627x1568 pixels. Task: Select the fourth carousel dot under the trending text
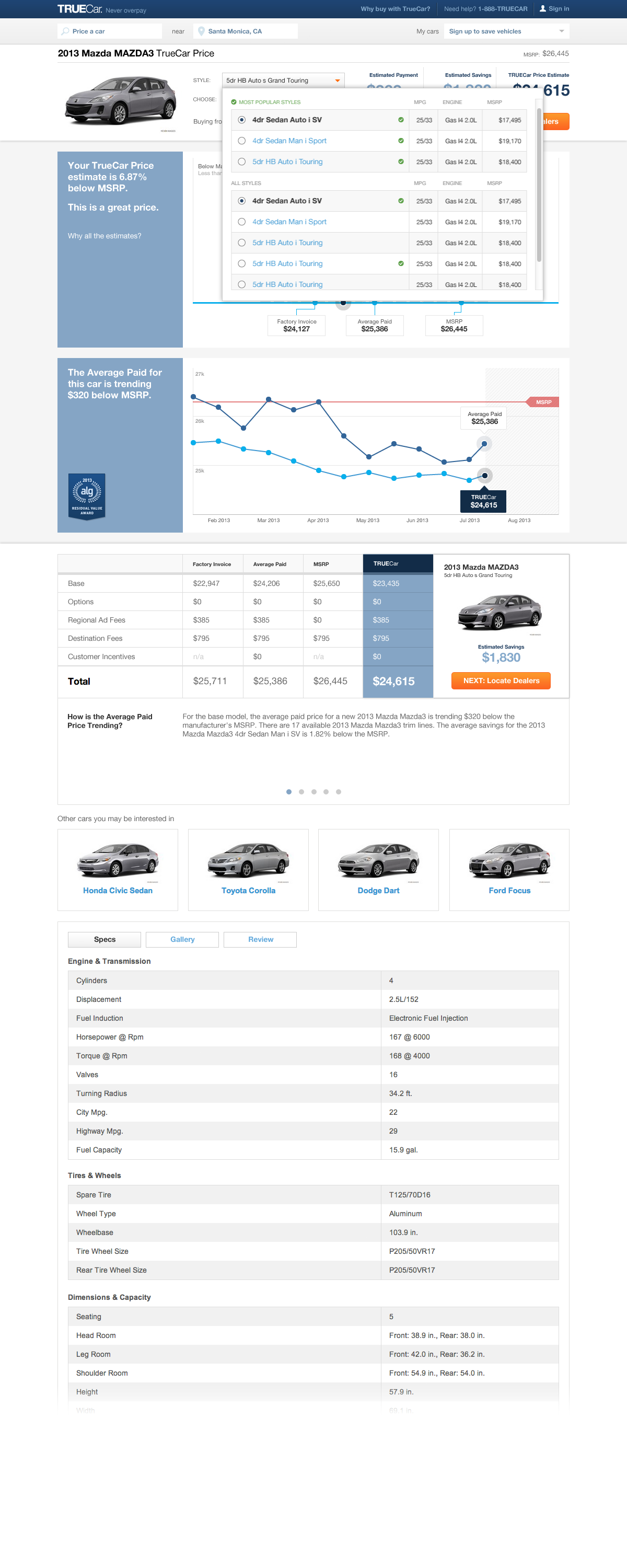(x=326, y=792)
